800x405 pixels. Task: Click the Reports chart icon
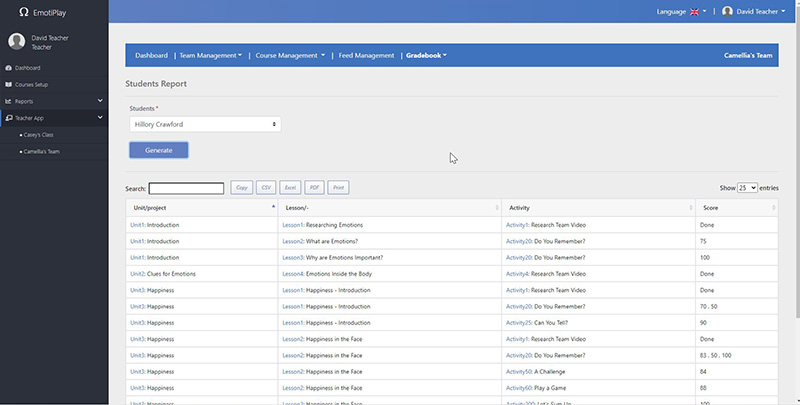8,102
